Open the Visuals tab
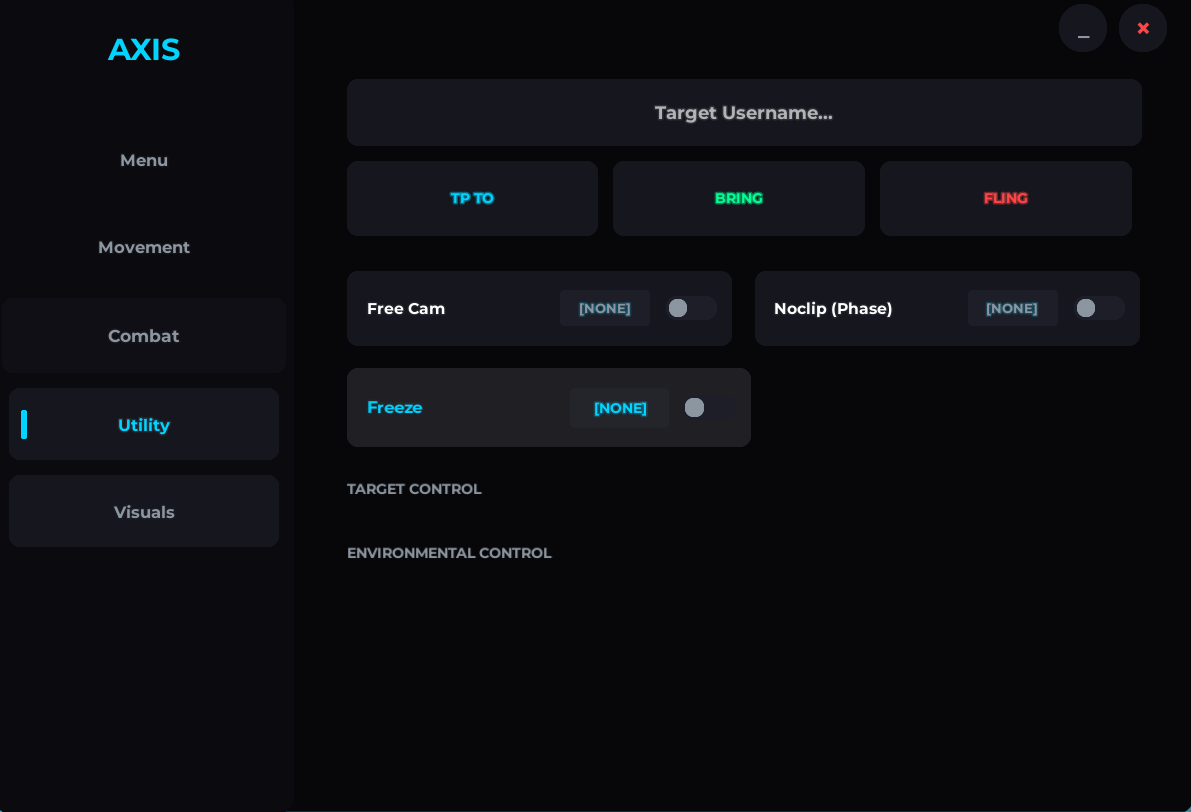The height and width of the screenshot is (812, 1191). [144, 512]
